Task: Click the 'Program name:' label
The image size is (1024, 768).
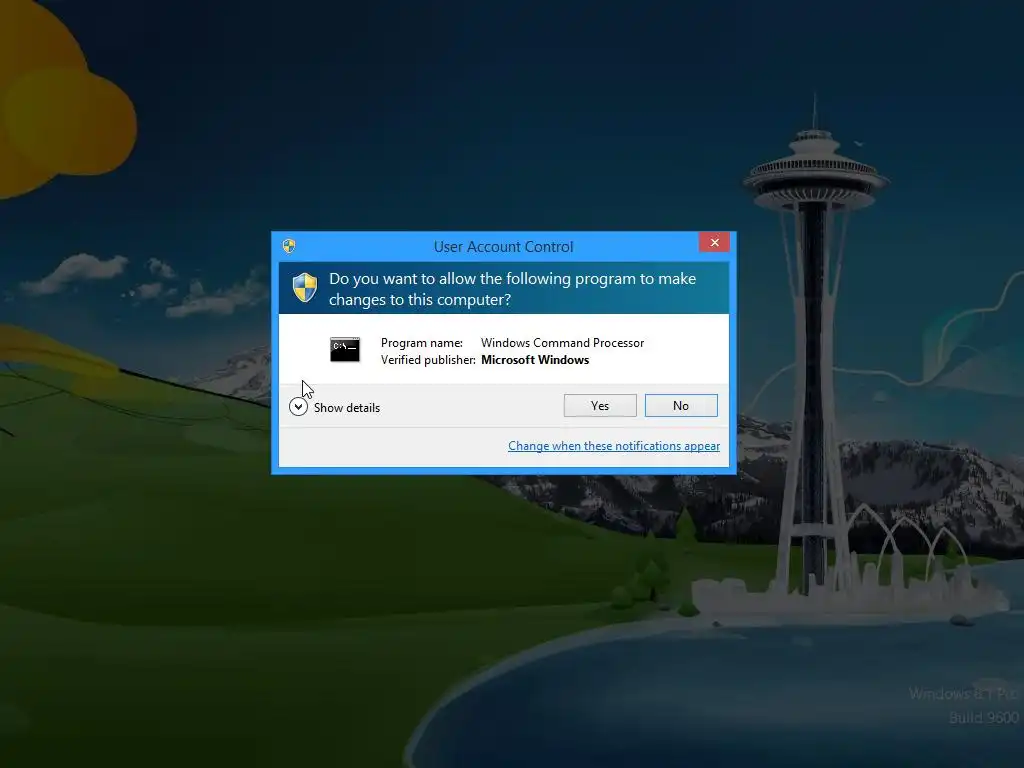Action: coord(422,343)
